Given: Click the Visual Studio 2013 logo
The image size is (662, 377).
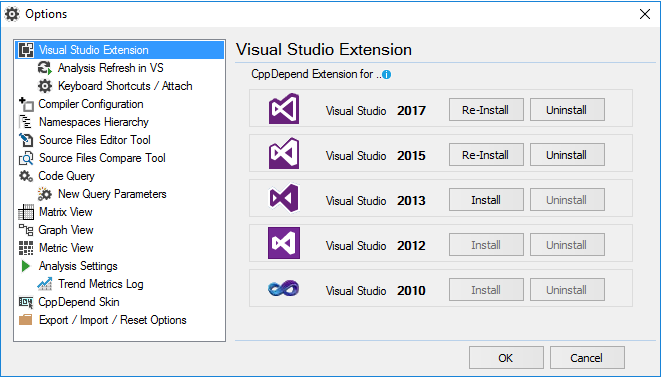Looking at the screenshot, I should tap(284, 198).
